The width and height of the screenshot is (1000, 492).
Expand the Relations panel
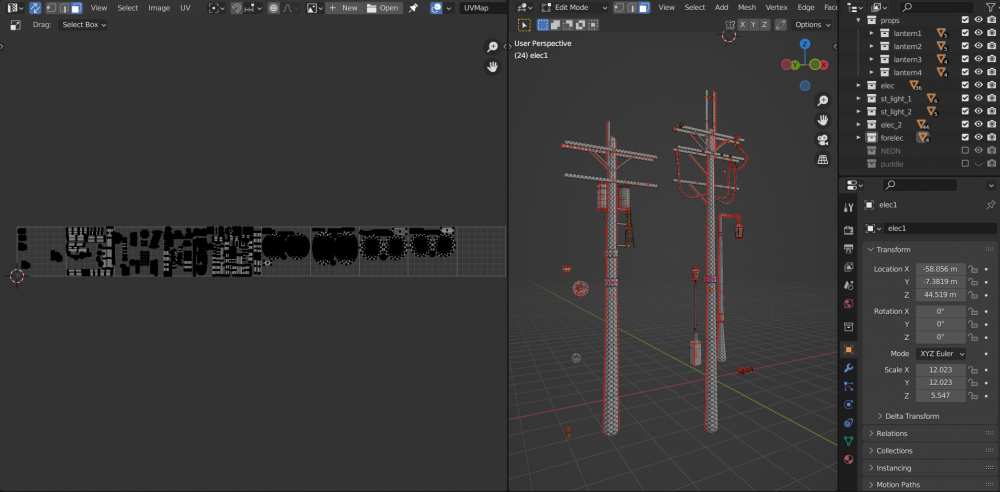[x=891, y=433]
